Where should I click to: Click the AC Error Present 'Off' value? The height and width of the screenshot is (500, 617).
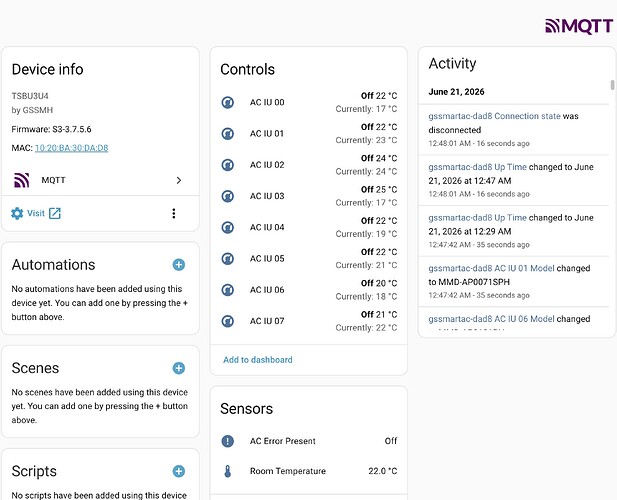391,441
